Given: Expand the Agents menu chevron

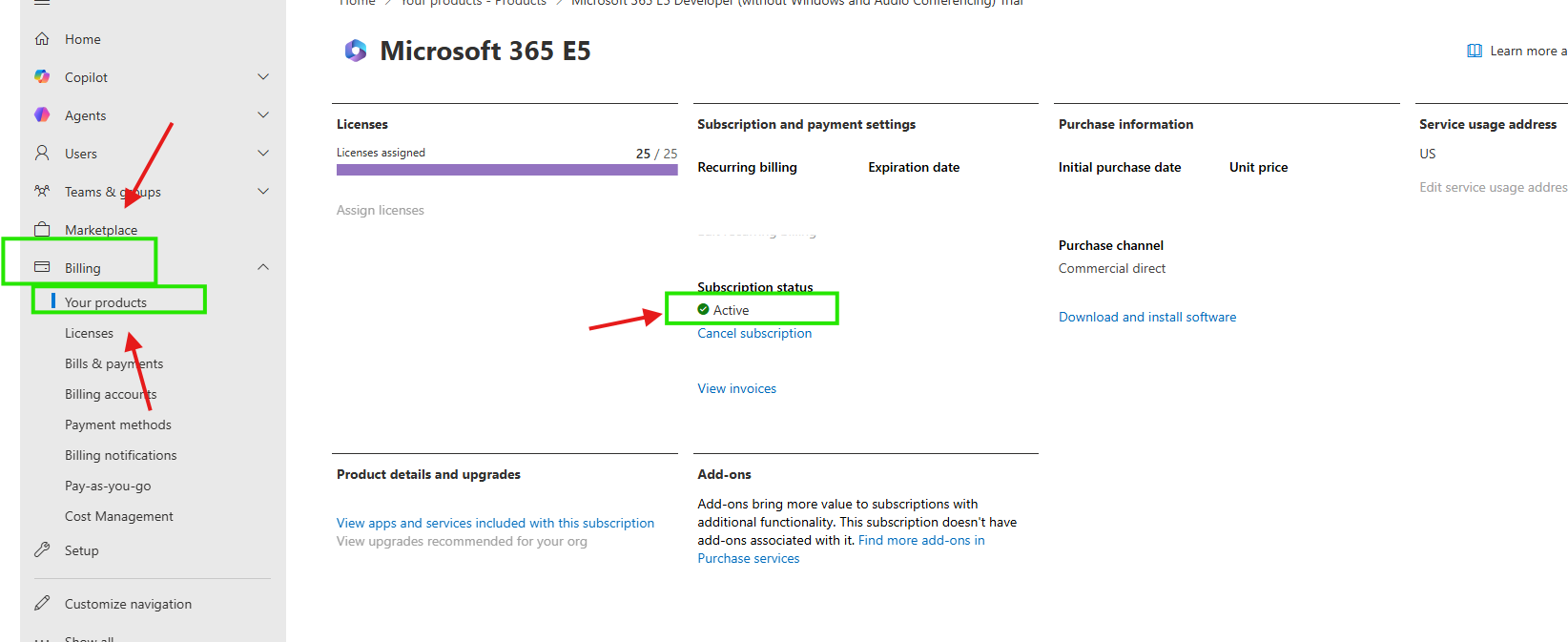Looking at the screenshot, I should coord(263,114).
